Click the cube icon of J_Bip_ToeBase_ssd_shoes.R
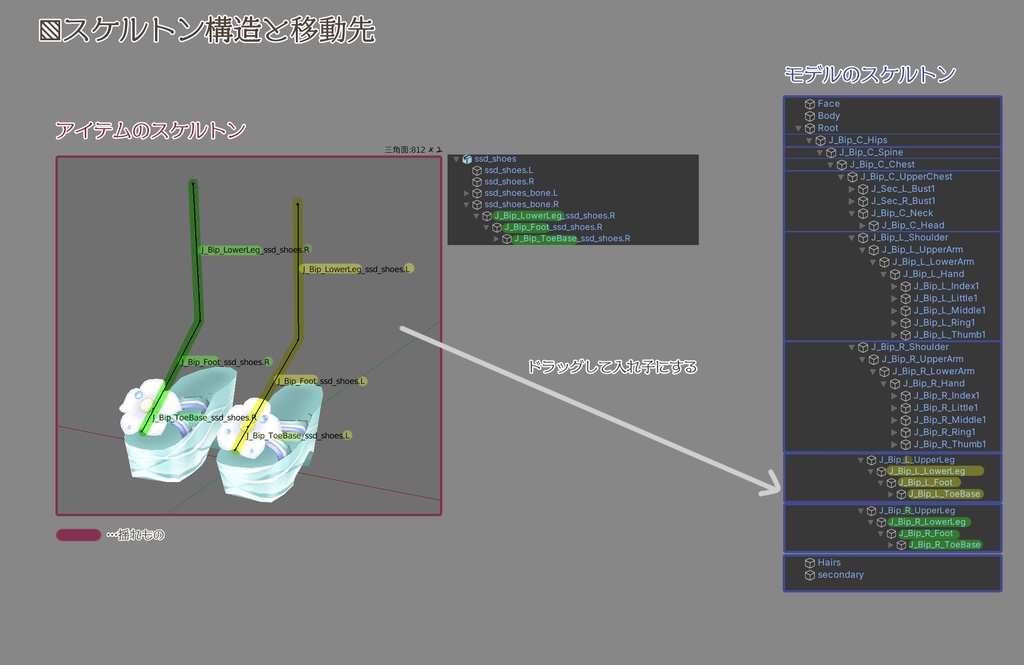 click(x=506, y=239)
